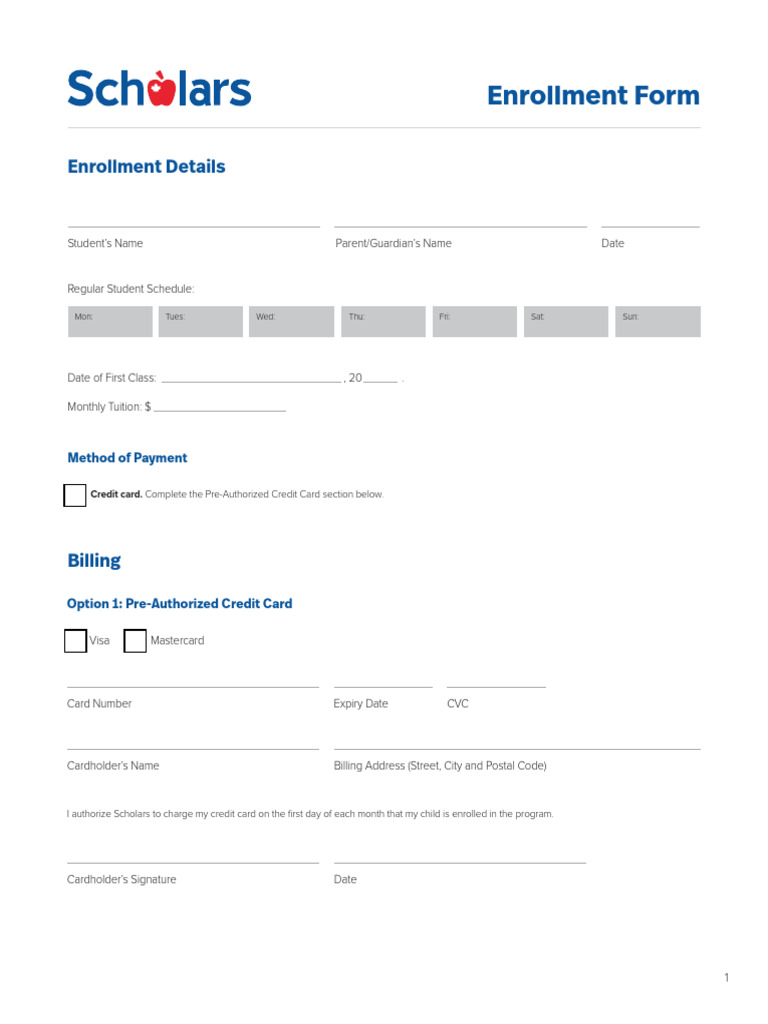
Task: Select the Fri schedule box
Action: coord(475,321)
